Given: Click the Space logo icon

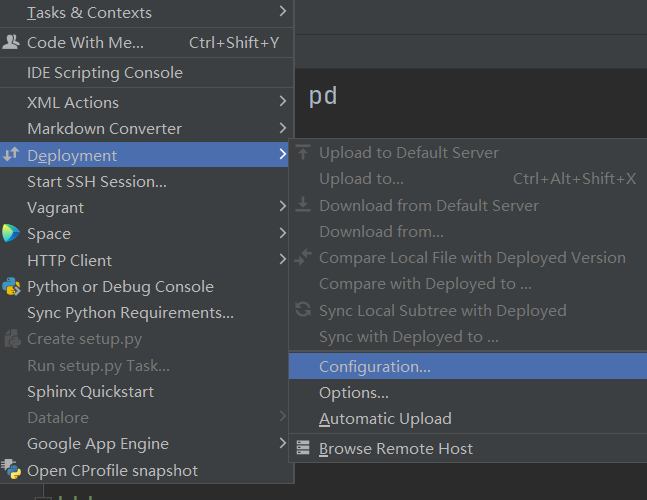Looking at the screenshot, I should click(12, 234).
